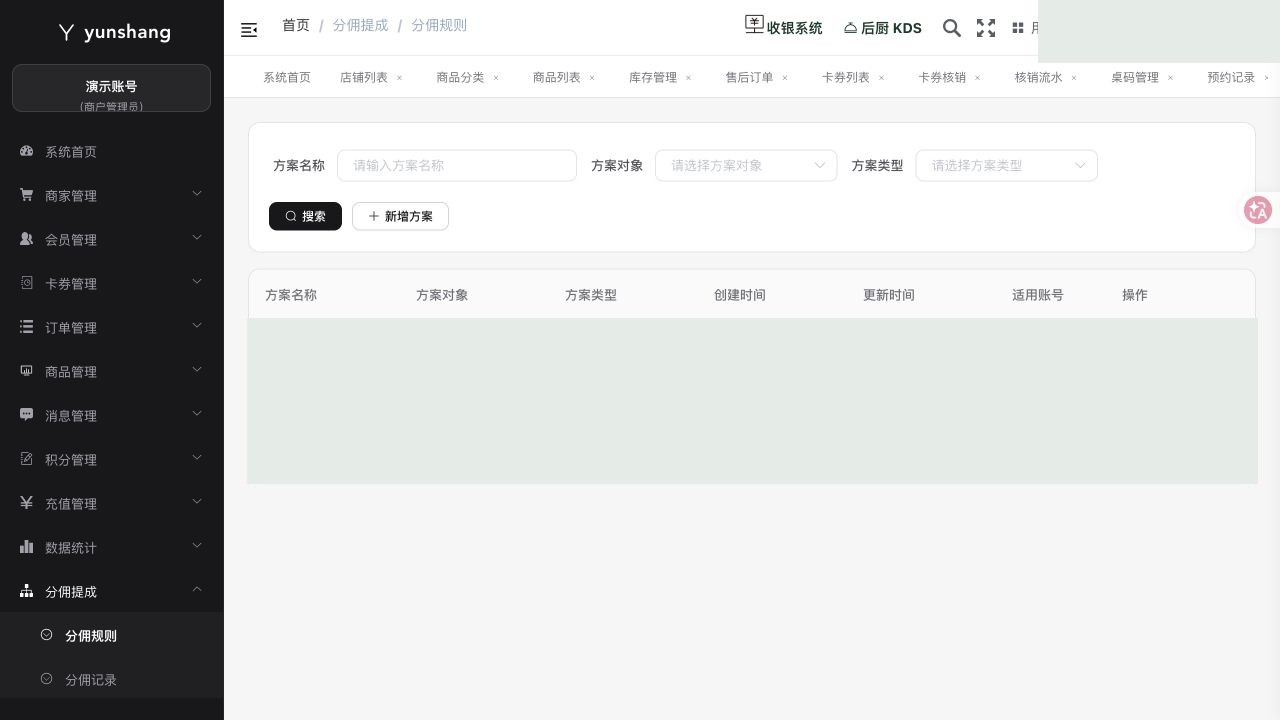Click the search magnifier icon in header
Viewport: 1280px width, 720px height.
tap(952, 28)
